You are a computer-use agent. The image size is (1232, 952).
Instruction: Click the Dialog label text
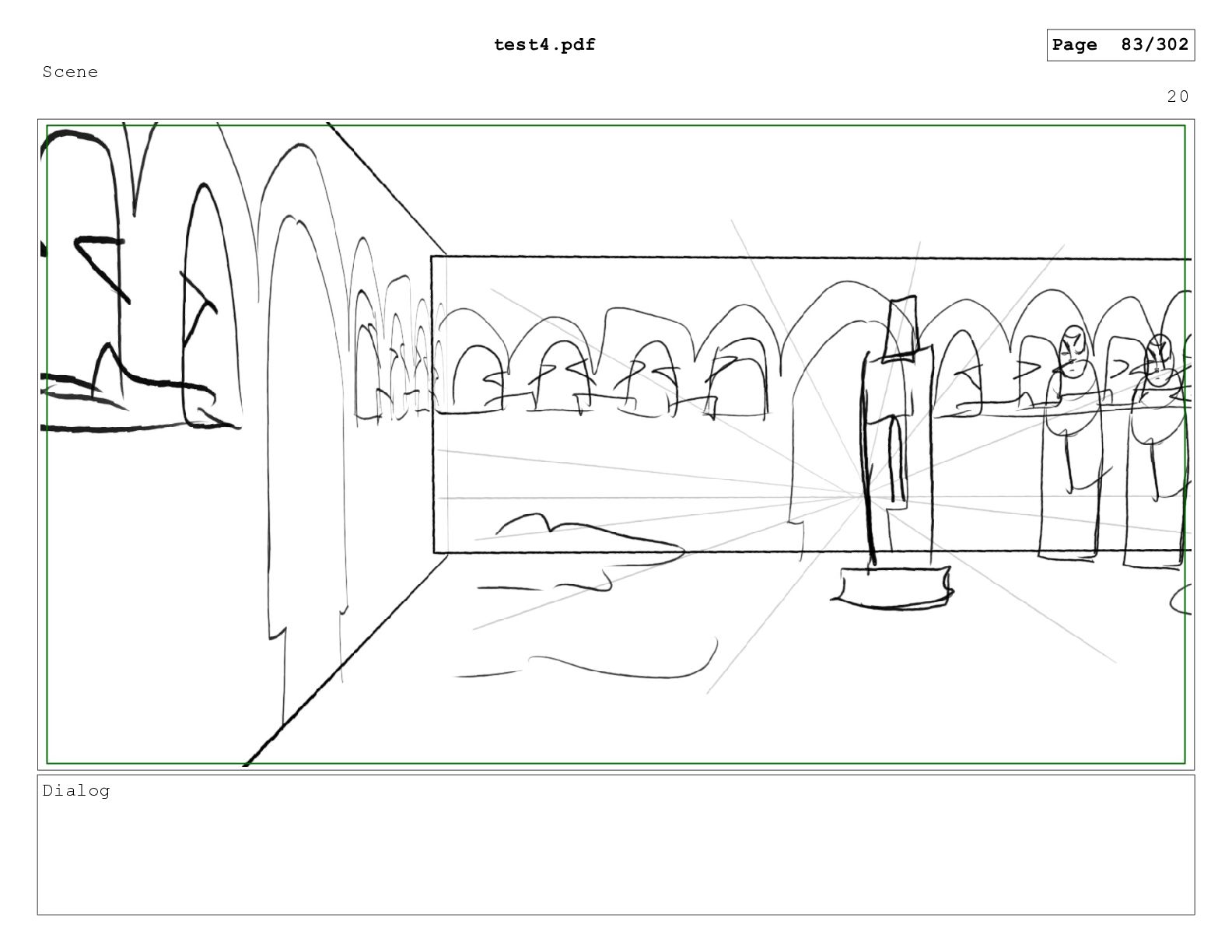click(76, 791)
